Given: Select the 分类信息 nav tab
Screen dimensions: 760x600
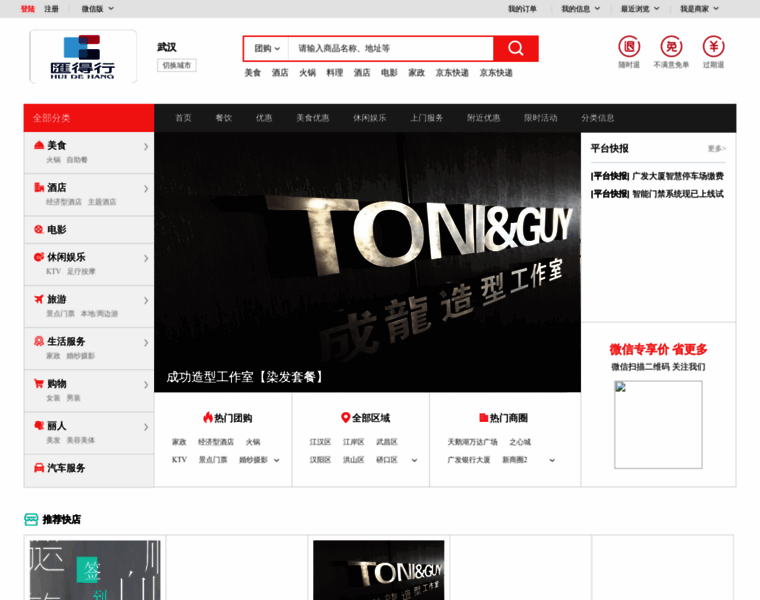Looking at the screenshot, I should (x=598, y=118).
